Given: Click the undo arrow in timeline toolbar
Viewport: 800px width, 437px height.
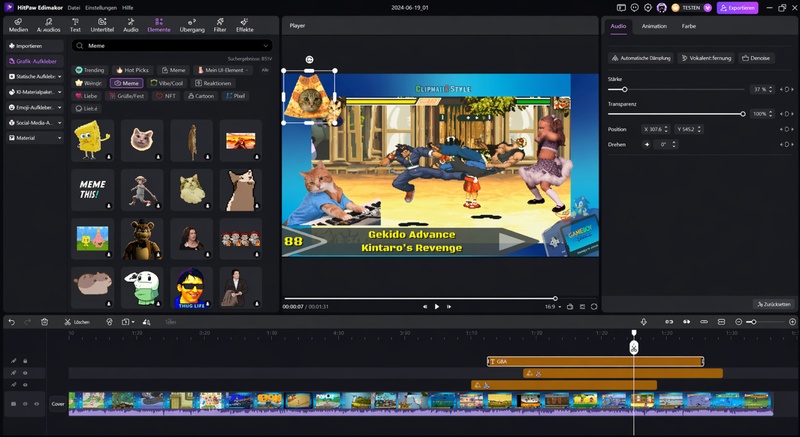Looking at the screenshot, I should tap(12, 322).
